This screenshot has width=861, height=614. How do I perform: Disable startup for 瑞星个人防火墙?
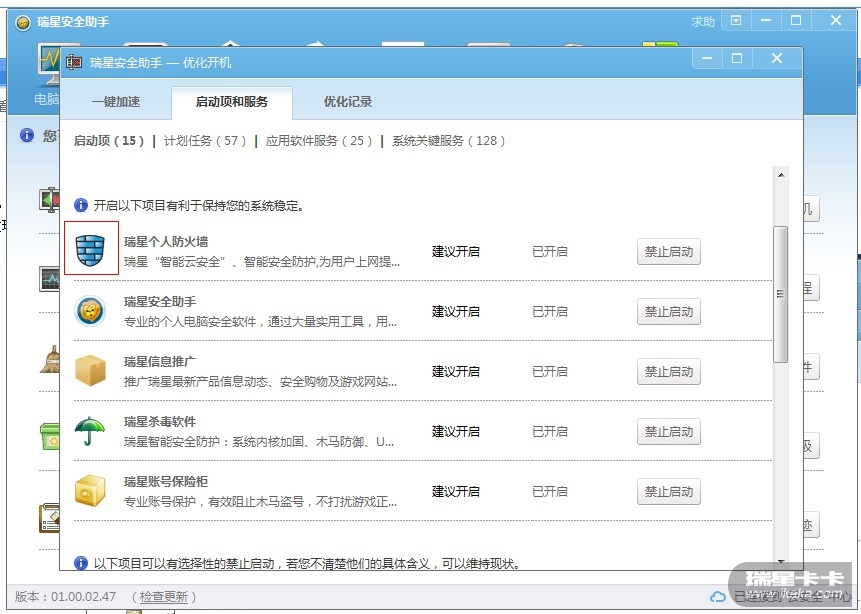[x=668, y=252]
